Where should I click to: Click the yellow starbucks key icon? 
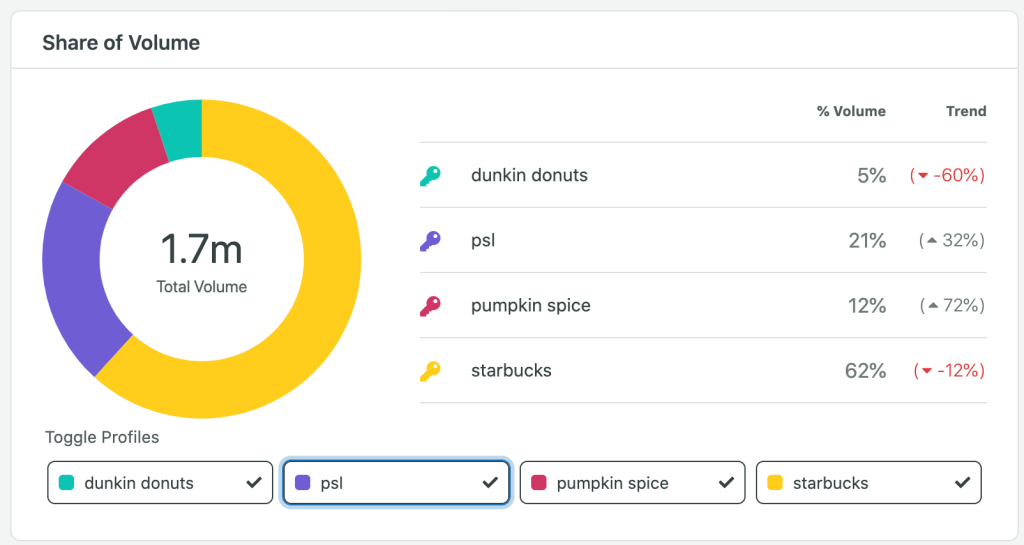click(x=429, y=371)
